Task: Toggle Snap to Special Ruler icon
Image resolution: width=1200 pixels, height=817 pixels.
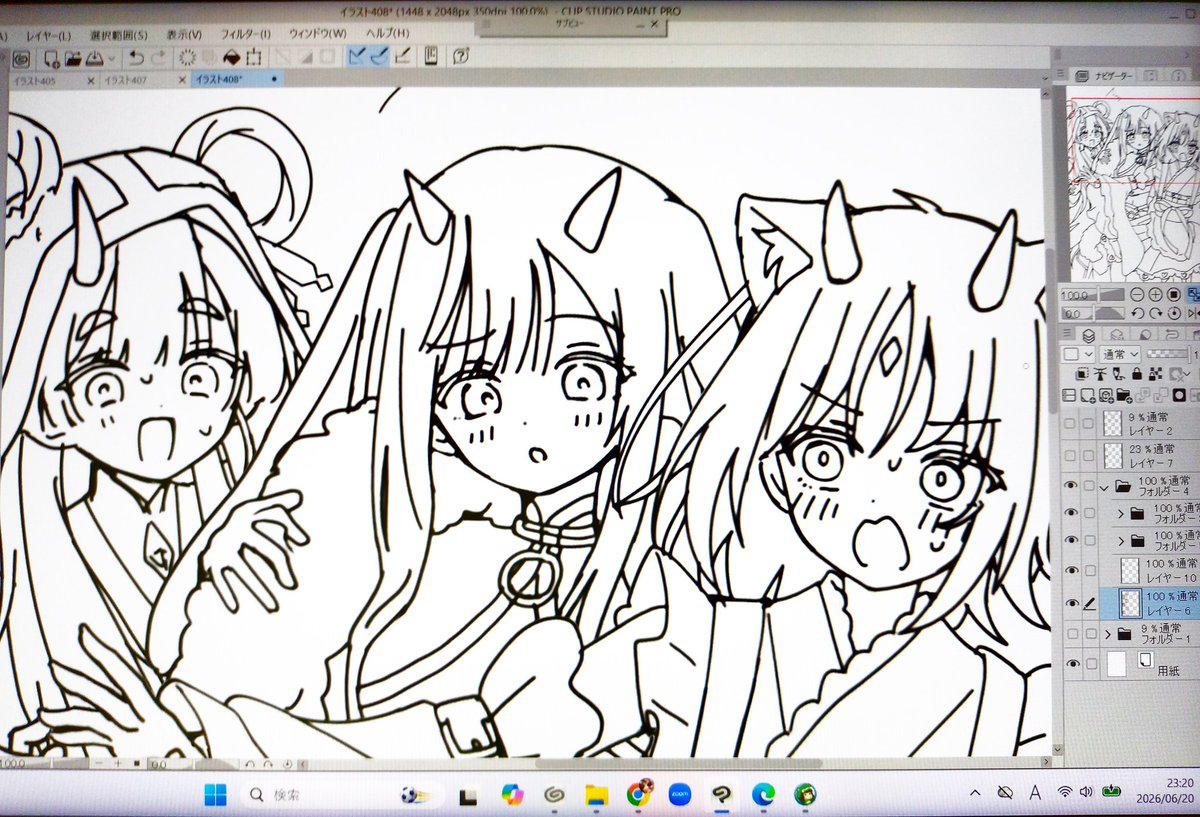Action: click(379, 56)
